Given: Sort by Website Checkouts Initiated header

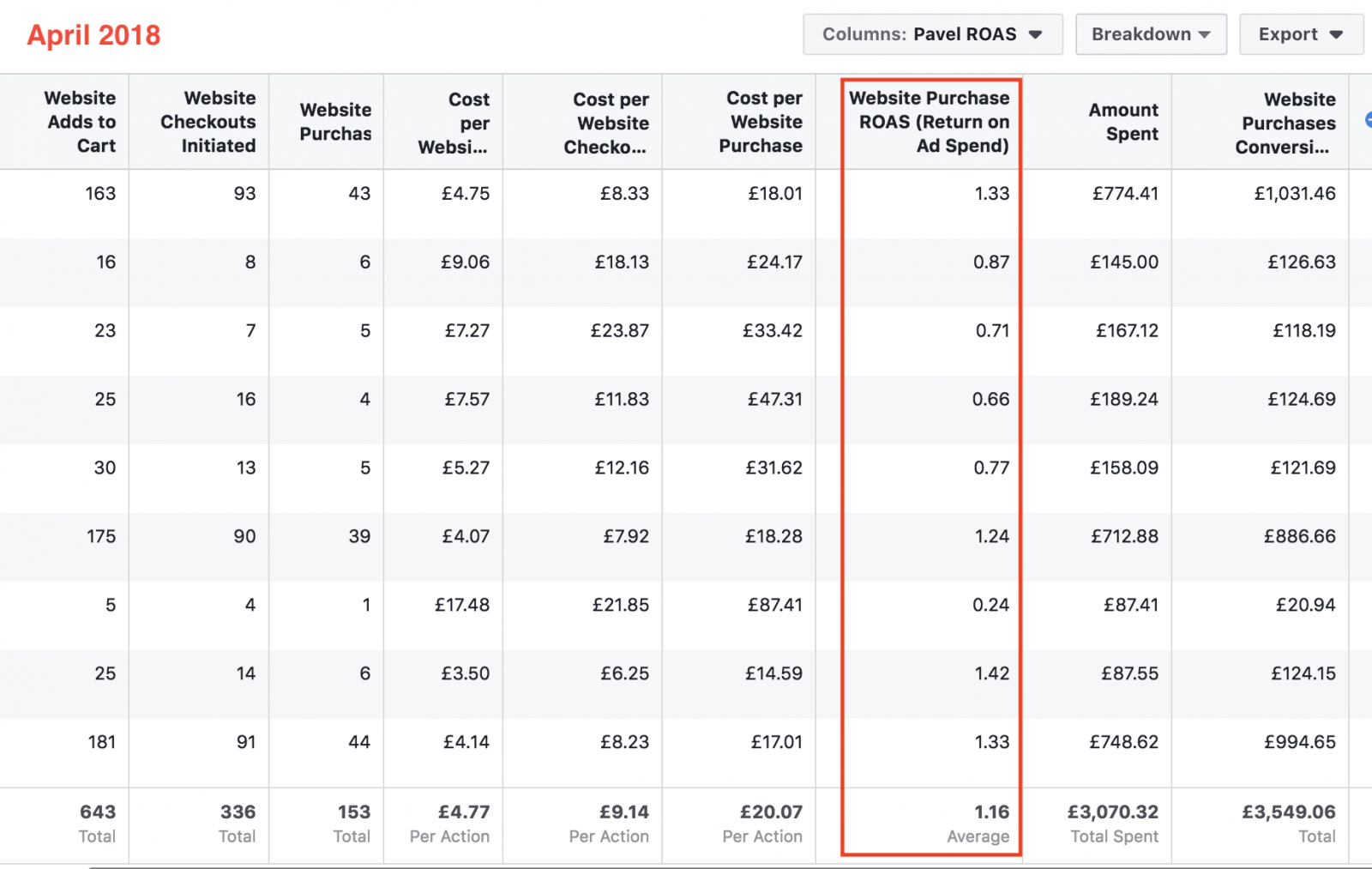Looking at the screenshot, I should 208,122.
